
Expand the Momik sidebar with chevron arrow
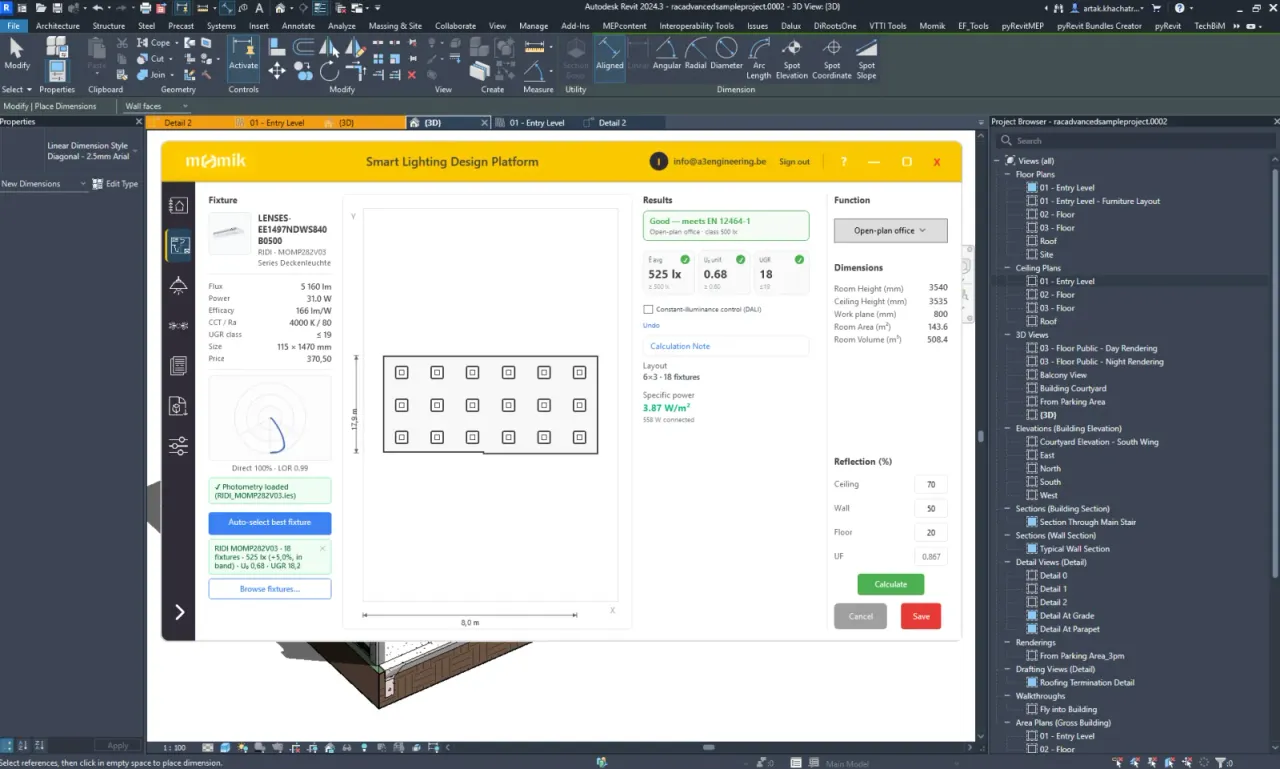click(179, 612)
